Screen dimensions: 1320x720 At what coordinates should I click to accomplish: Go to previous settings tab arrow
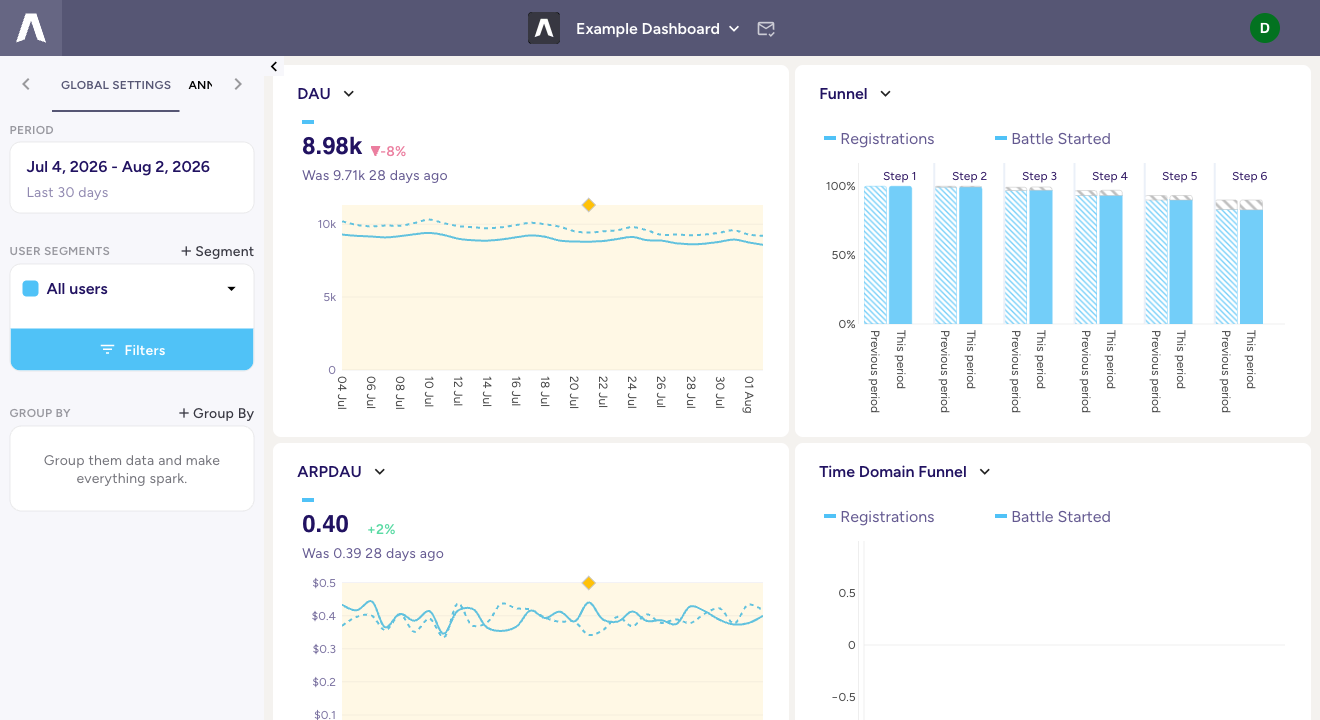(26, 84)
